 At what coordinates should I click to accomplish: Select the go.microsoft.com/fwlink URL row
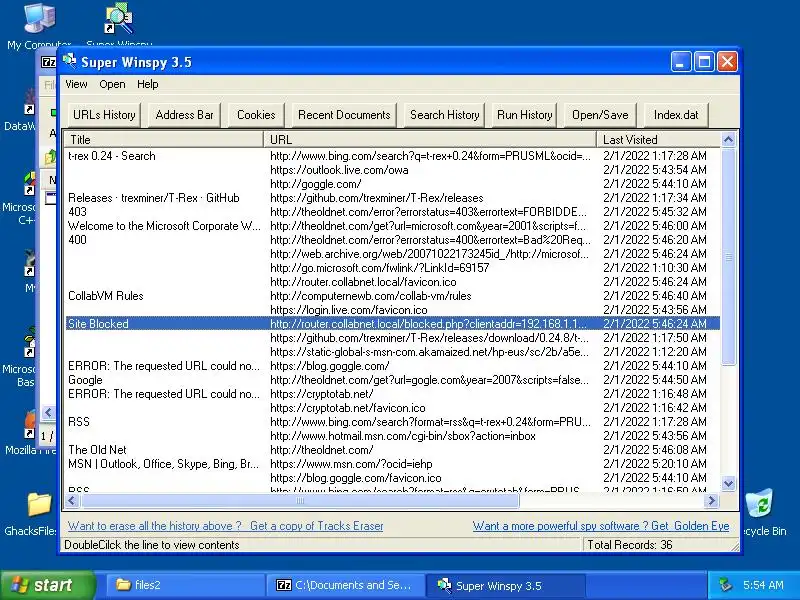click(x=392, y=268)
